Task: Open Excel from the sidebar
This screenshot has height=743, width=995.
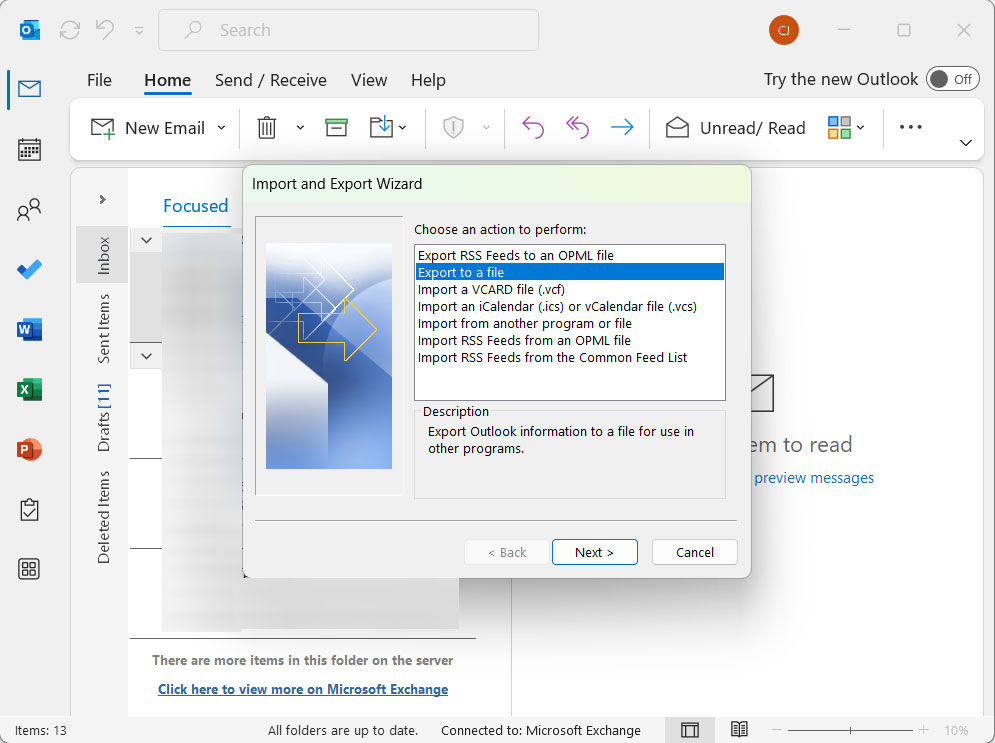Action: (x=29, y=389)
